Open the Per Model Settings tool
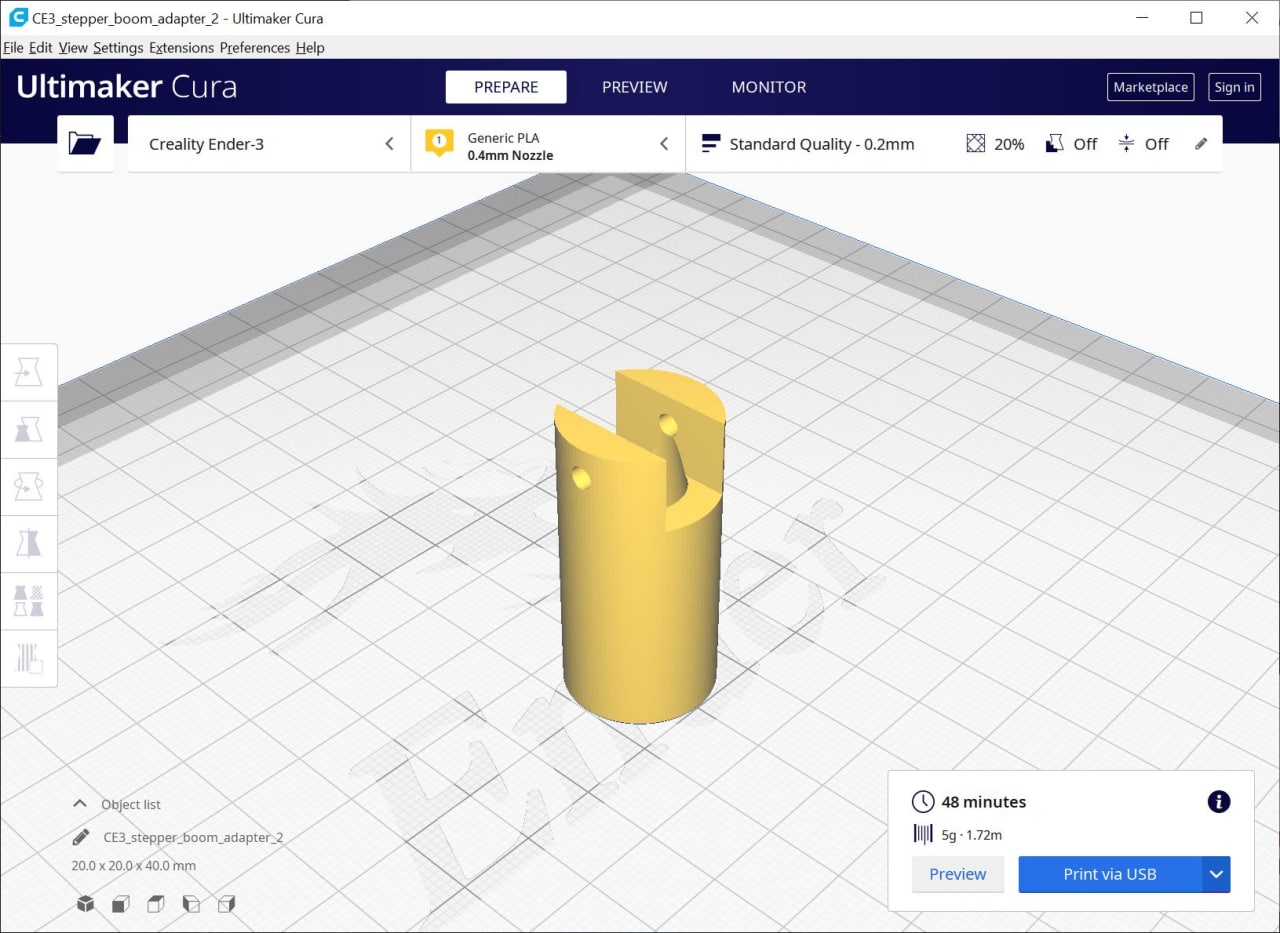The image size is (1280, 933). pyautogui.click(x=29, y=601)
